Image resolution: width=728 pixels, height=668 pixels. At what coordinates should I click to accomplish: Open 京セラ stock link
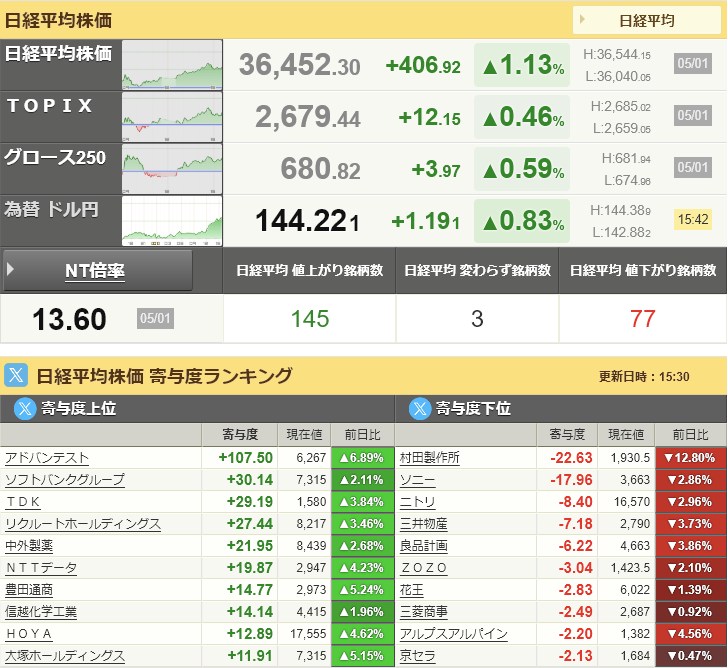[x=417, y=656]
